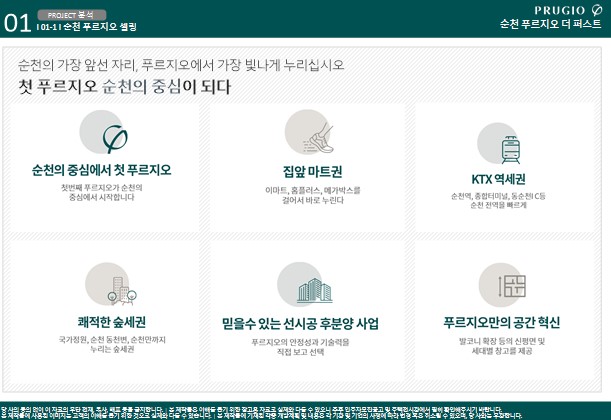This screenshot has height=420, width=611.
Task: Click the heading 푸르지오만의 공간 혁신
Action: pyautogui.click(x=502, y=323)
